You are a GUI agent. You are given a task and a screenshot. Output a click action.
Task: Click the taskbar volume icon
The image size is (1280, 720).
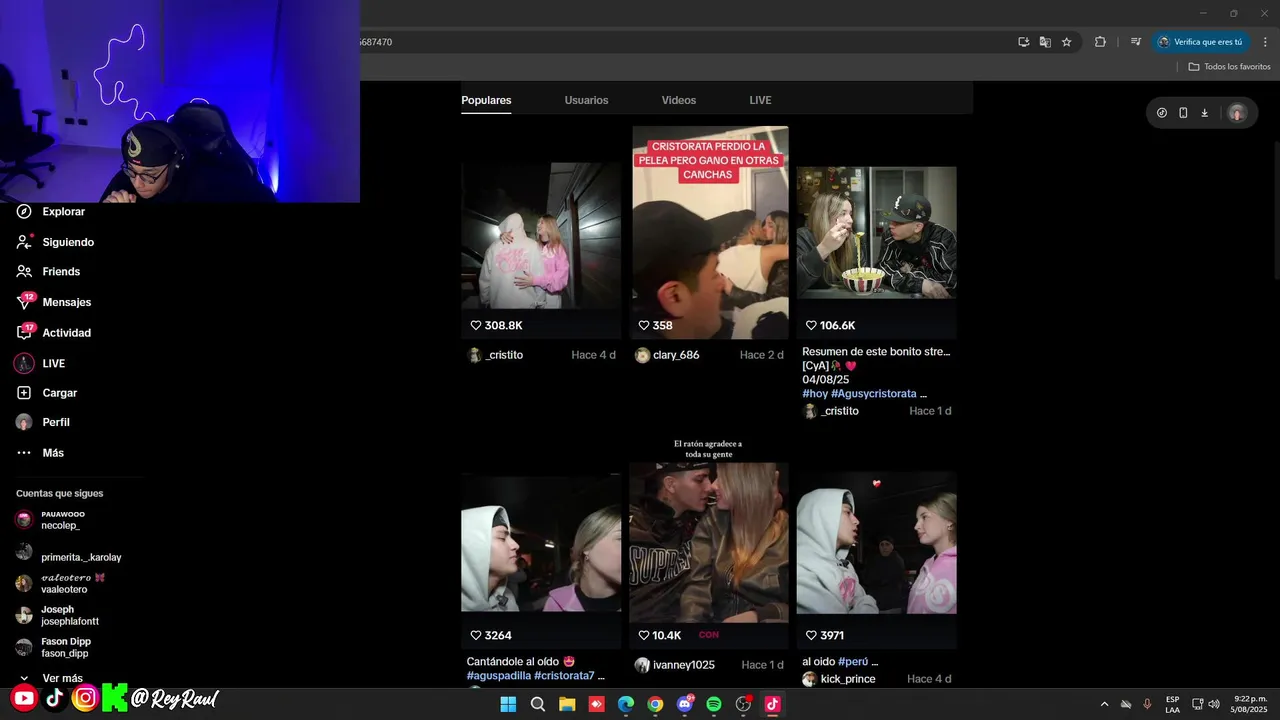coord(1214,704)
